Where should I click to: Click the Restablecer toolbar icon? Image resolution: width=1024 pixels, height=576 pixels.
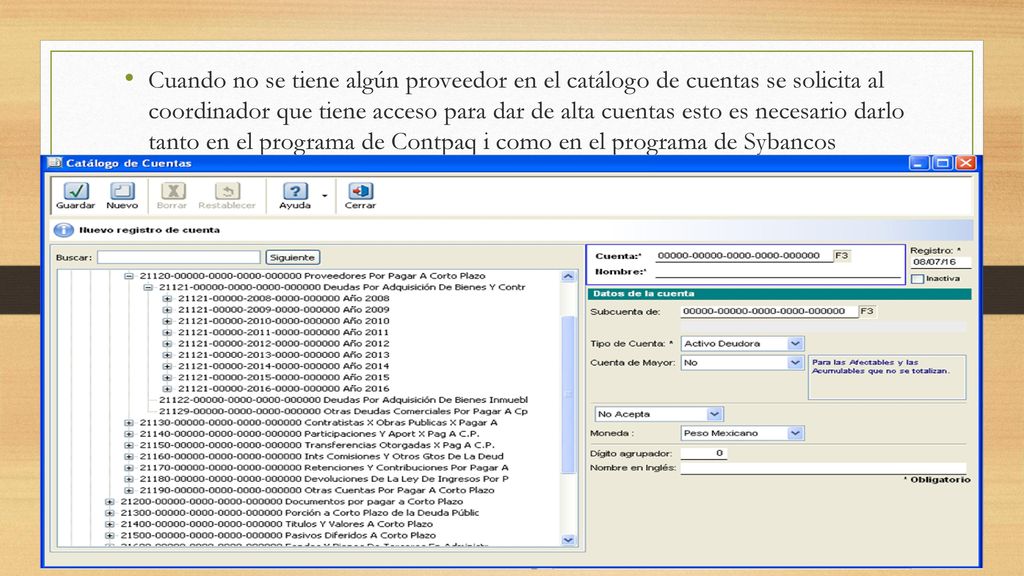pyautogui.click(x=227, y=191)
